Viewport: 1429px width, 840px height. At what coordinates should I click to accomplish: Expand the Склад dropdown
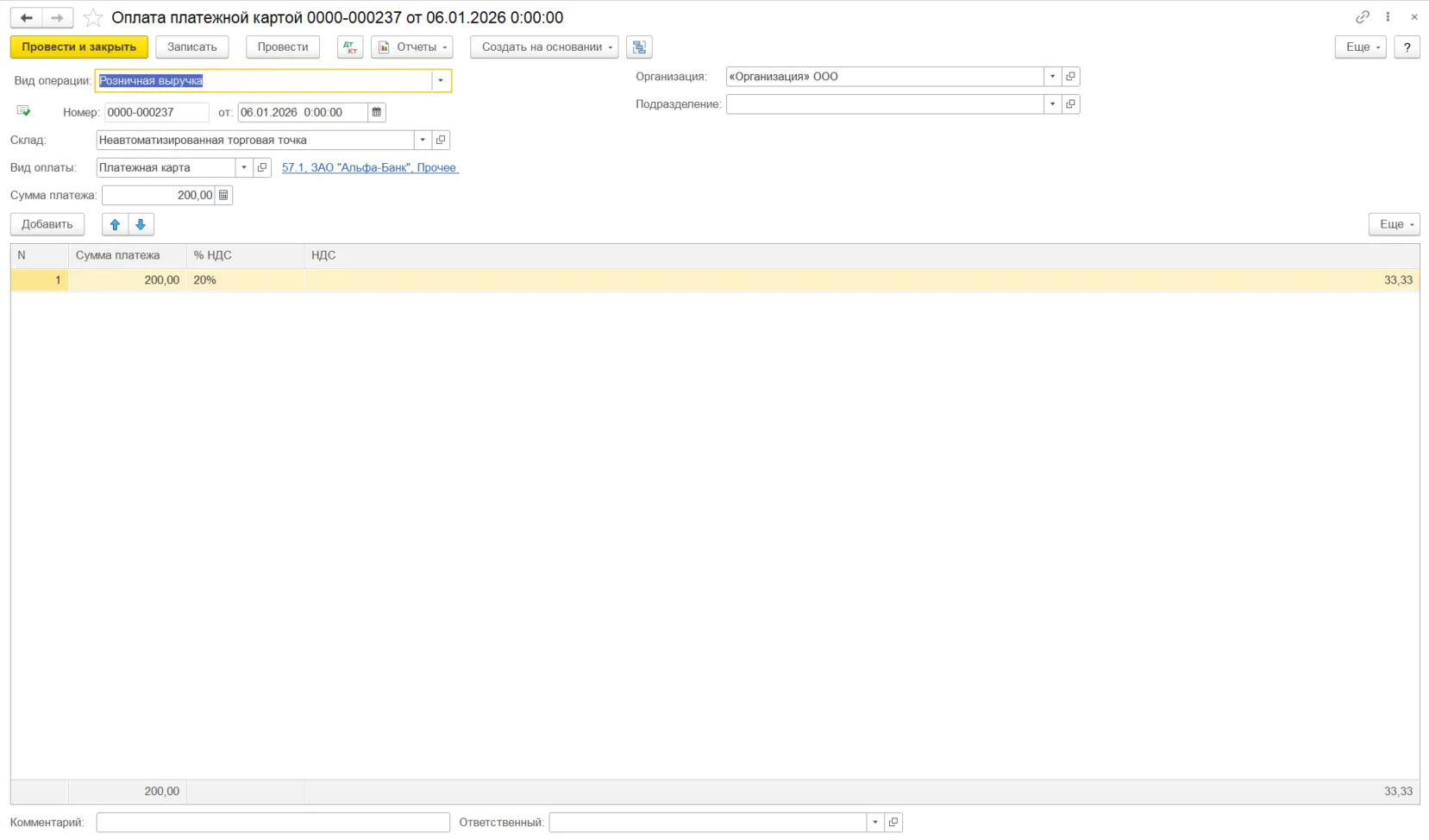(423, 140)
